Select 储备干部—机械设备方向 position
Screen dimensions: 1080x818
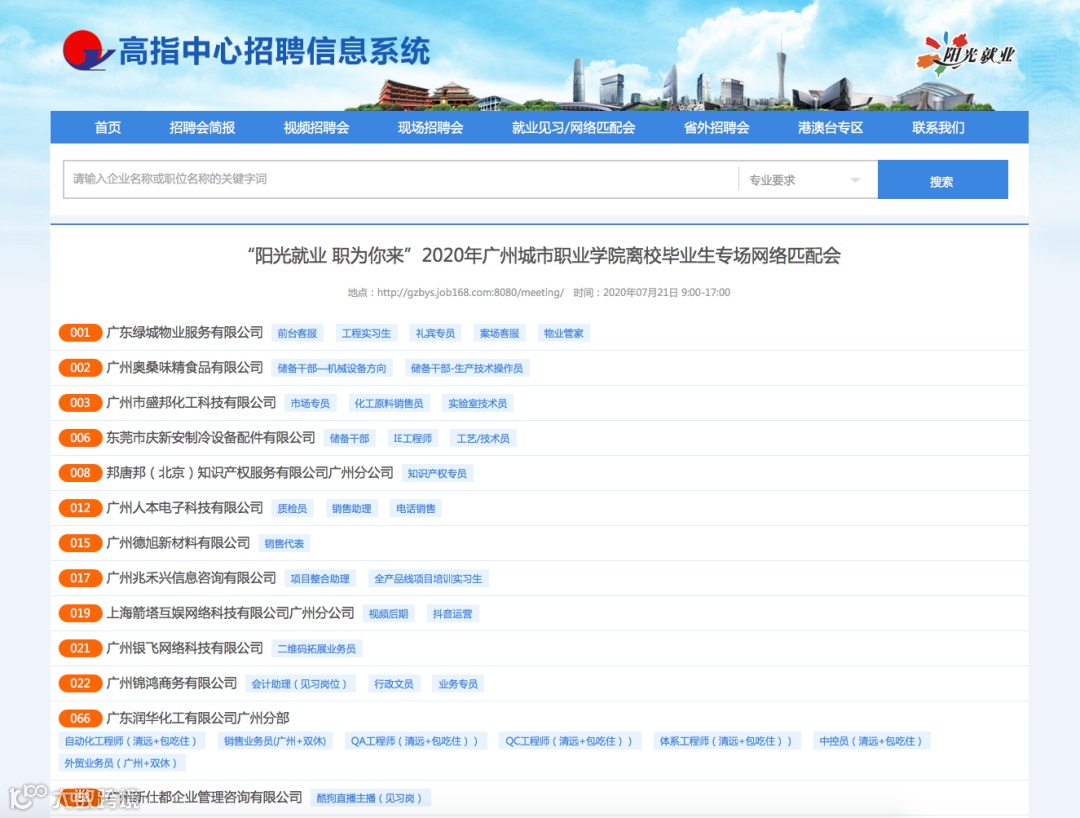[x=332, y=368]
